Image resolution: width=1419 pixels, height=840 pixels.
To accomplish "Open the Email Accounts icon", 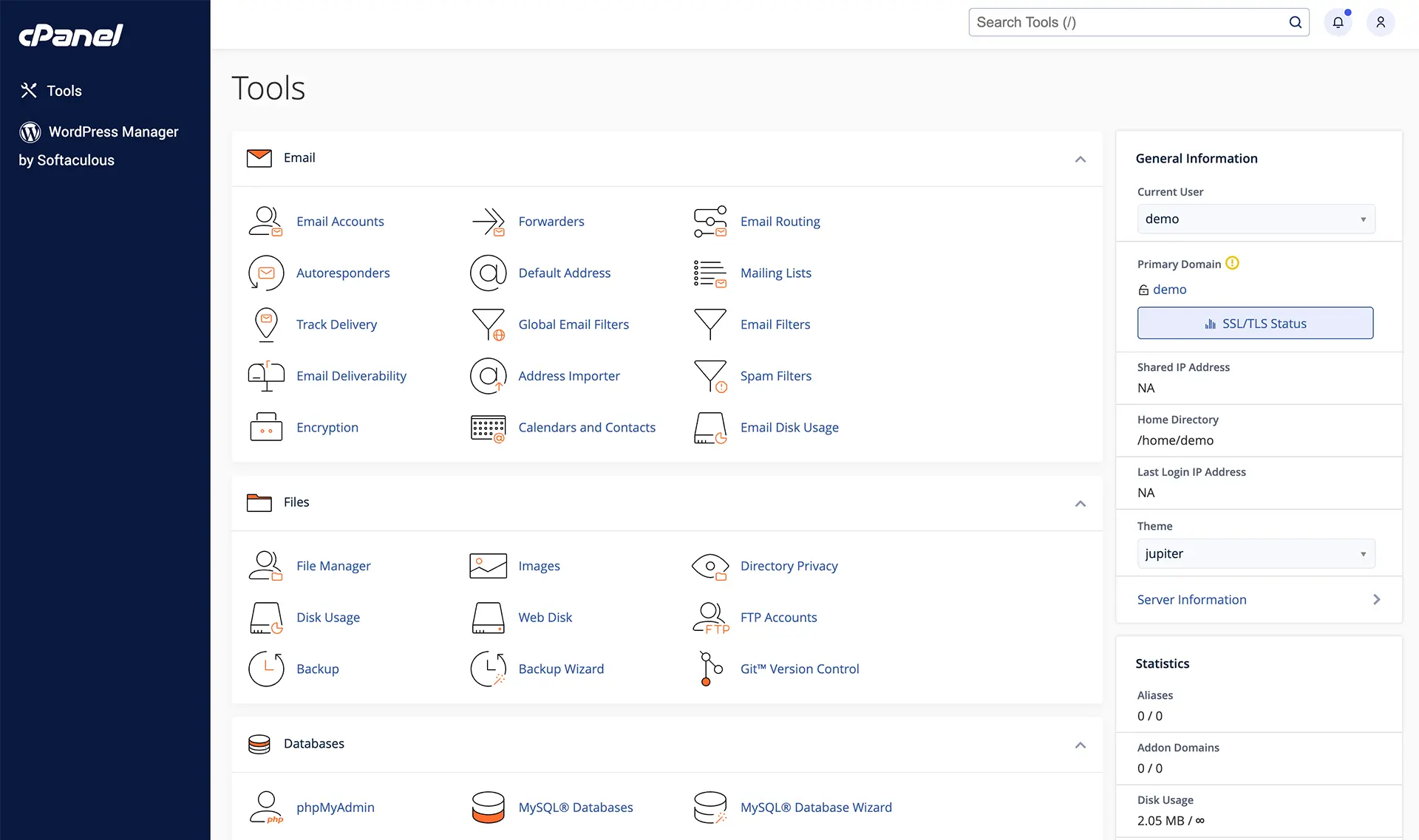I will [x=266, y=221].
